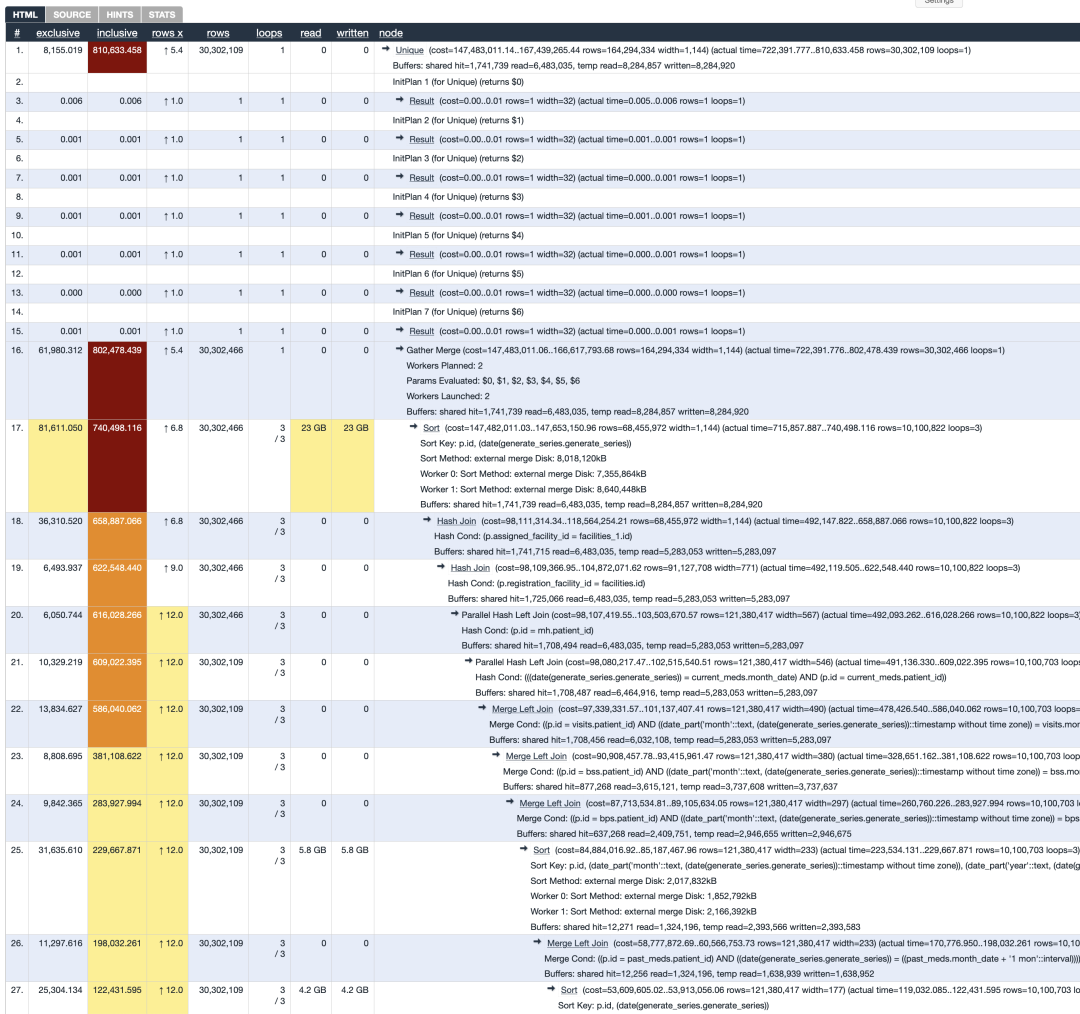Click arrow icon before row 21 Parallel Hash Left Join
This screenshot has width=1080, height=1014.
click(x=468, y=661)
